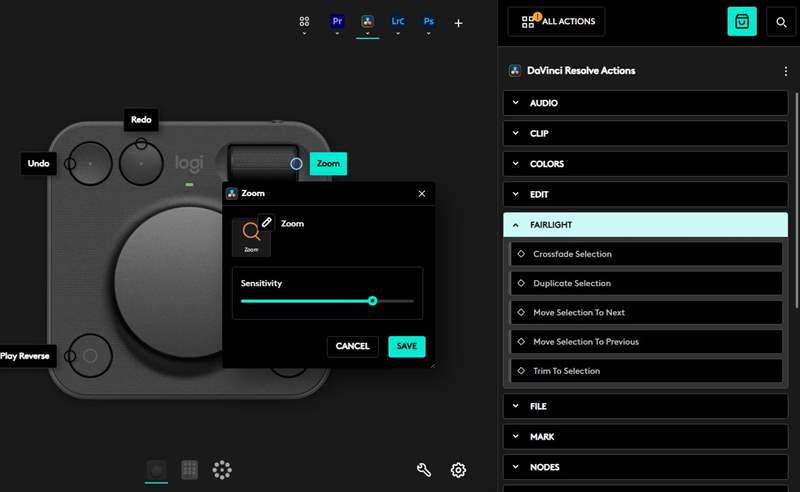Click the Zoom label next to the roller

pyautogui.click(x=328, y=163)
